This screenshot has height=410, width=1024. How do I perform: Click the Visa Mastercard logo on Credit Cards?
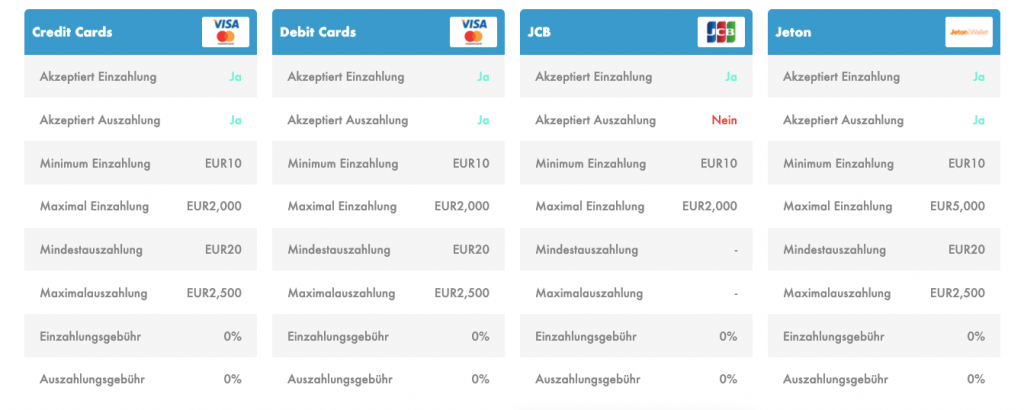point(225,32)
